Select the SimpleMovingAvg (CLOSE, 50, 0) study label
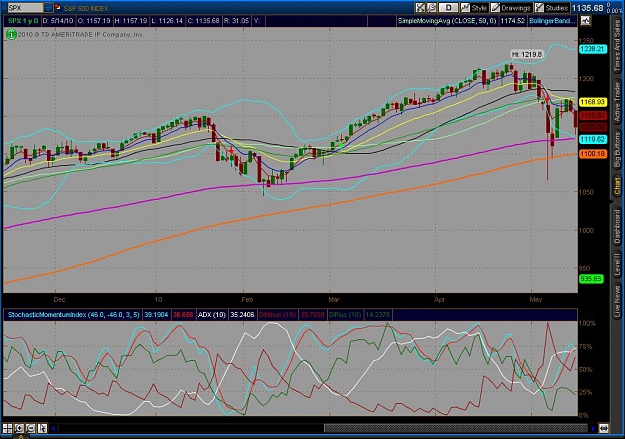This screenshot has width=625, height=439. [x=447, y=21]
